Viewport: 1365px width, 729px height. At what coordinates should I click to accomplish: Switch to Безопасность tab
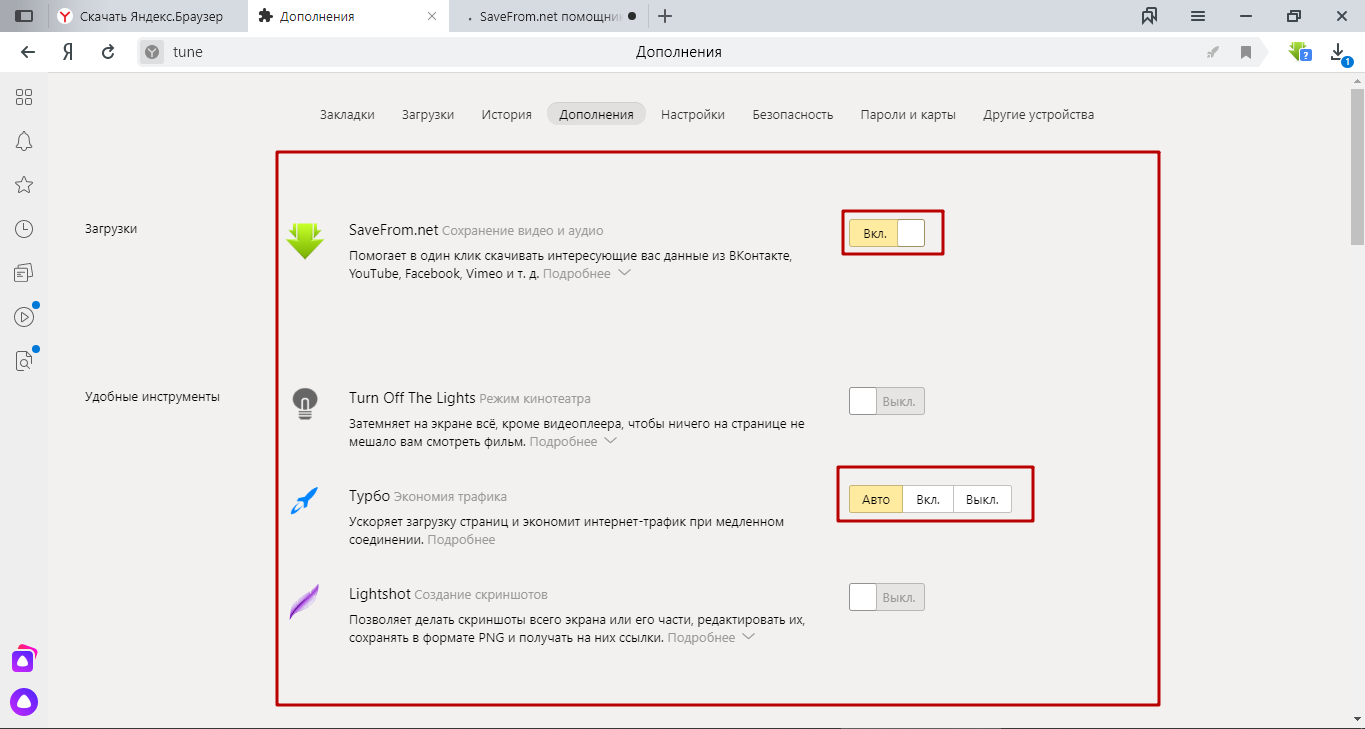point(793,114)
